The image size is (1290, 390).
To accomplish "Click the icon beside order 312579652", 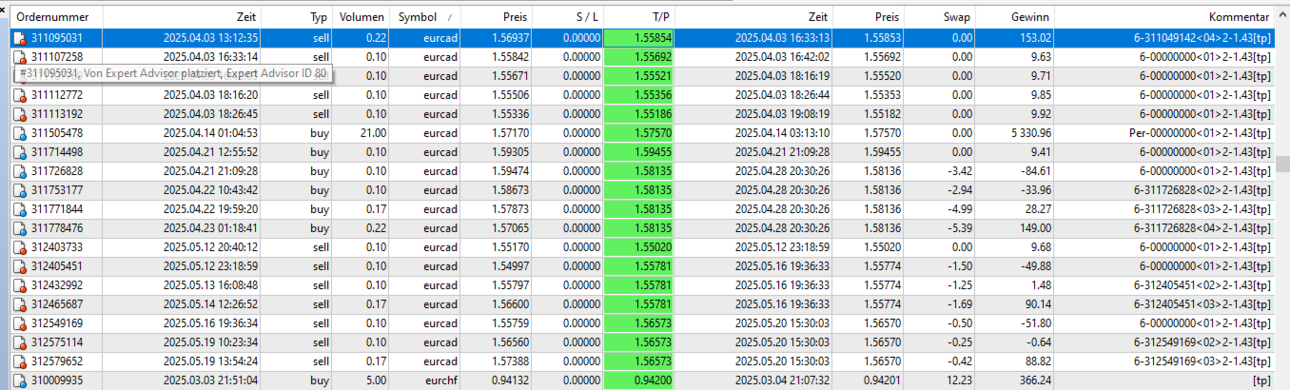I will point(19,361).
